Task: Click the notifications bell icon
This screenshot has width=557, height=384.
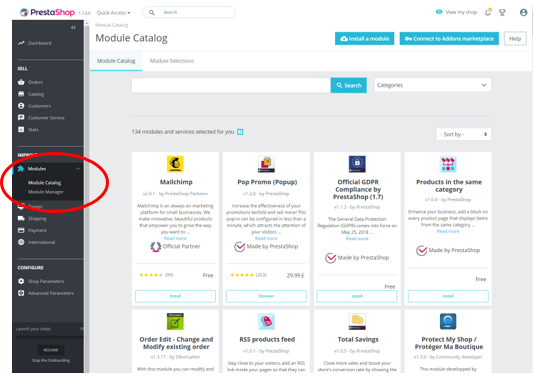Action: point(488,12)
